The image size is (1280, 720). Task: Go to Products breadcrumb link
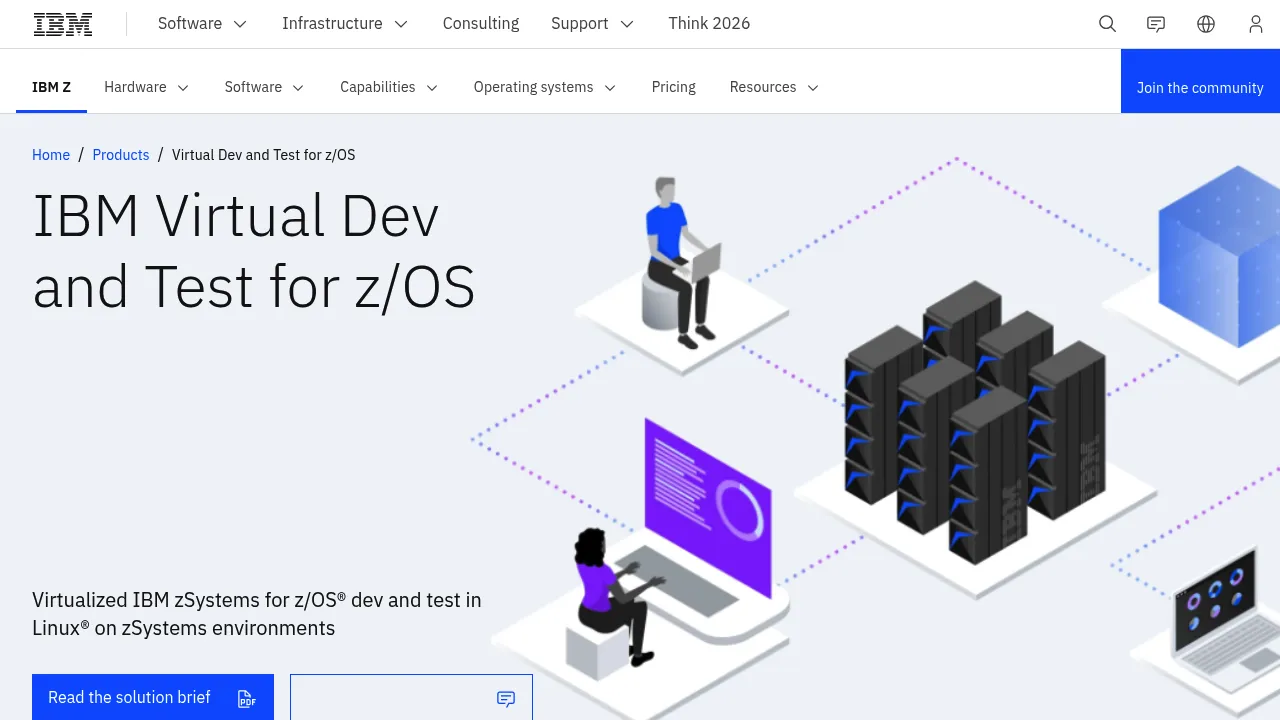click(x=121, y=155)
